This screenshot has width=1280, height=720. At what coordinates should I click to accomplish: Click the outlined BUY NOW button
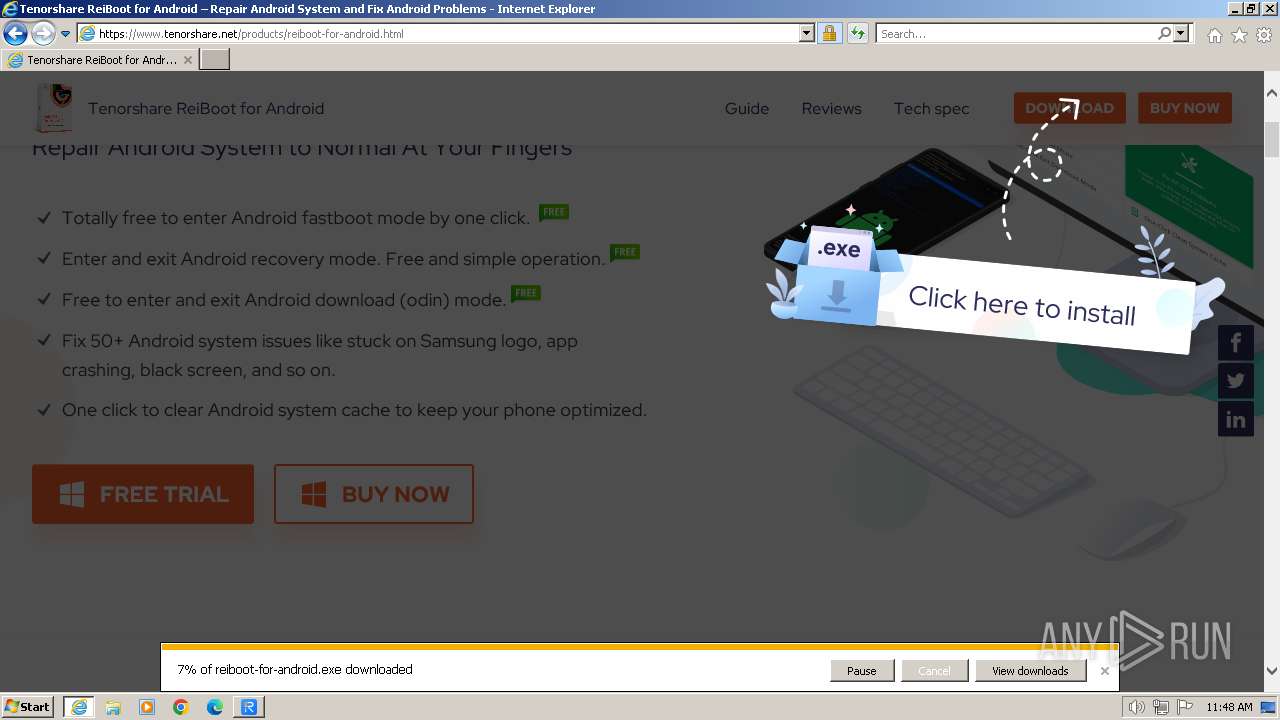click(x=374, y=494)
